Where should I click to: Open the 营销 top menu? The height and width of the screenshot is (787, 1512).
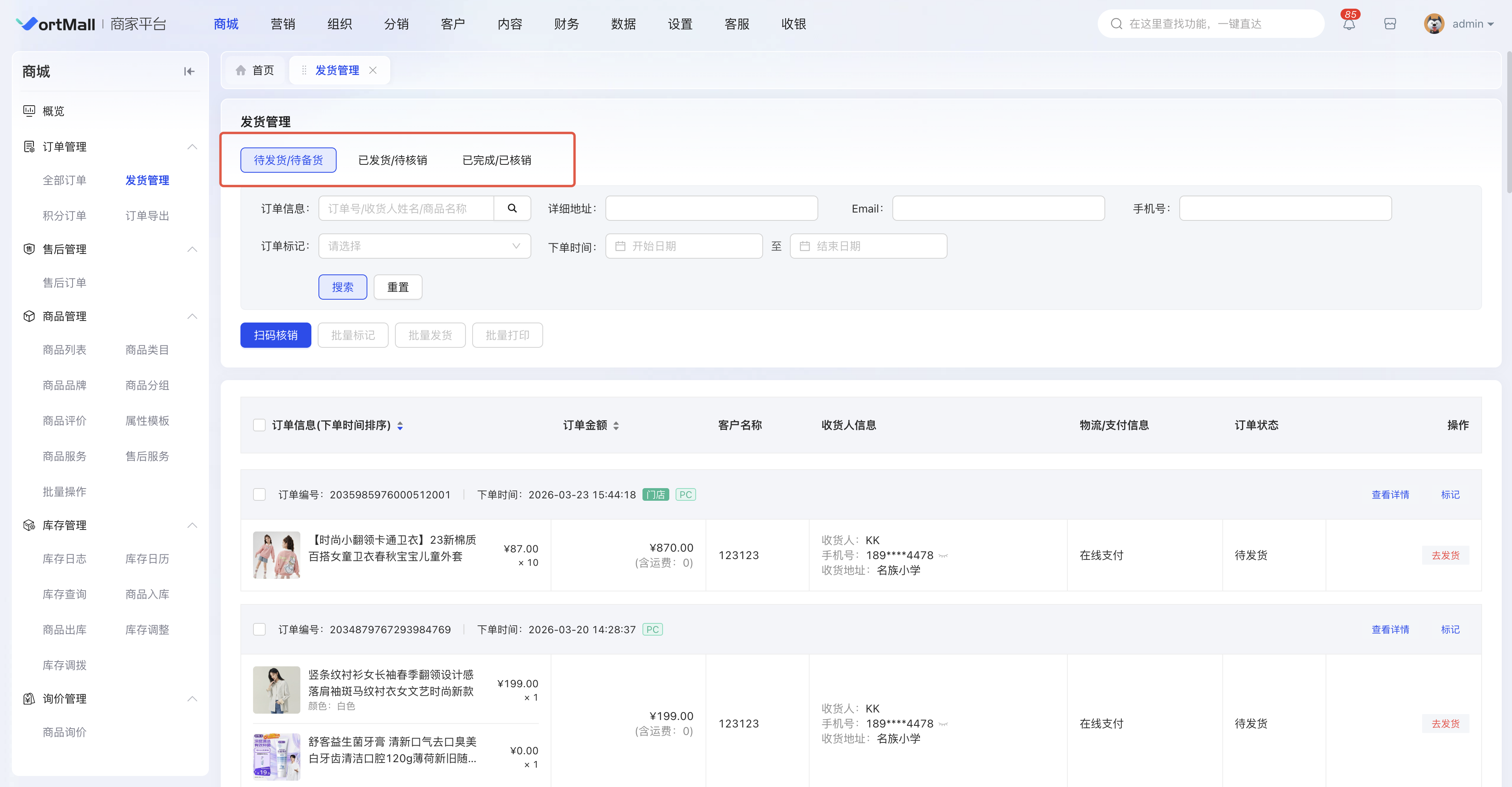pyautogui.click(x=282, y=24)
